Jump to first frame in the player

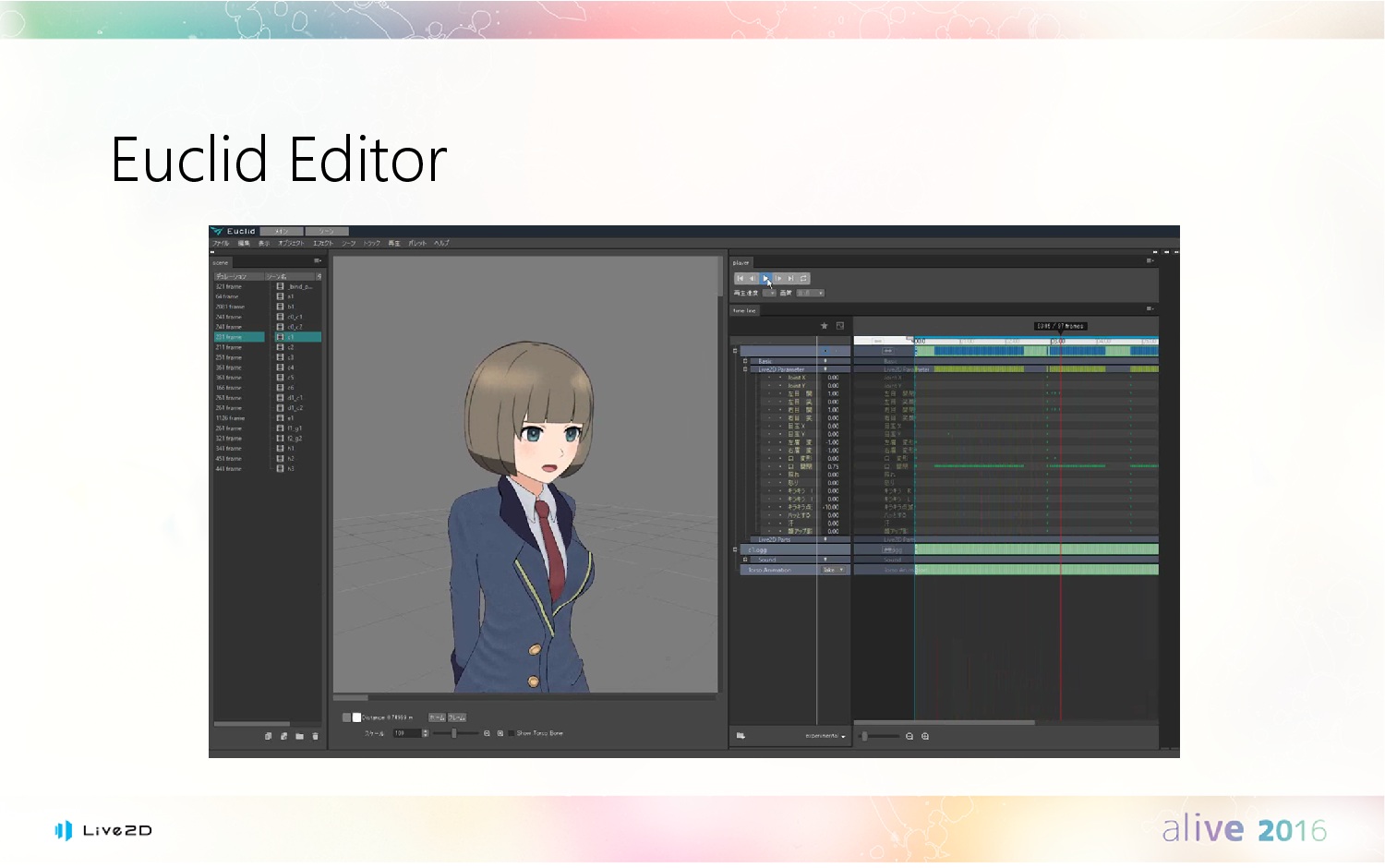[x=740, y=278]
